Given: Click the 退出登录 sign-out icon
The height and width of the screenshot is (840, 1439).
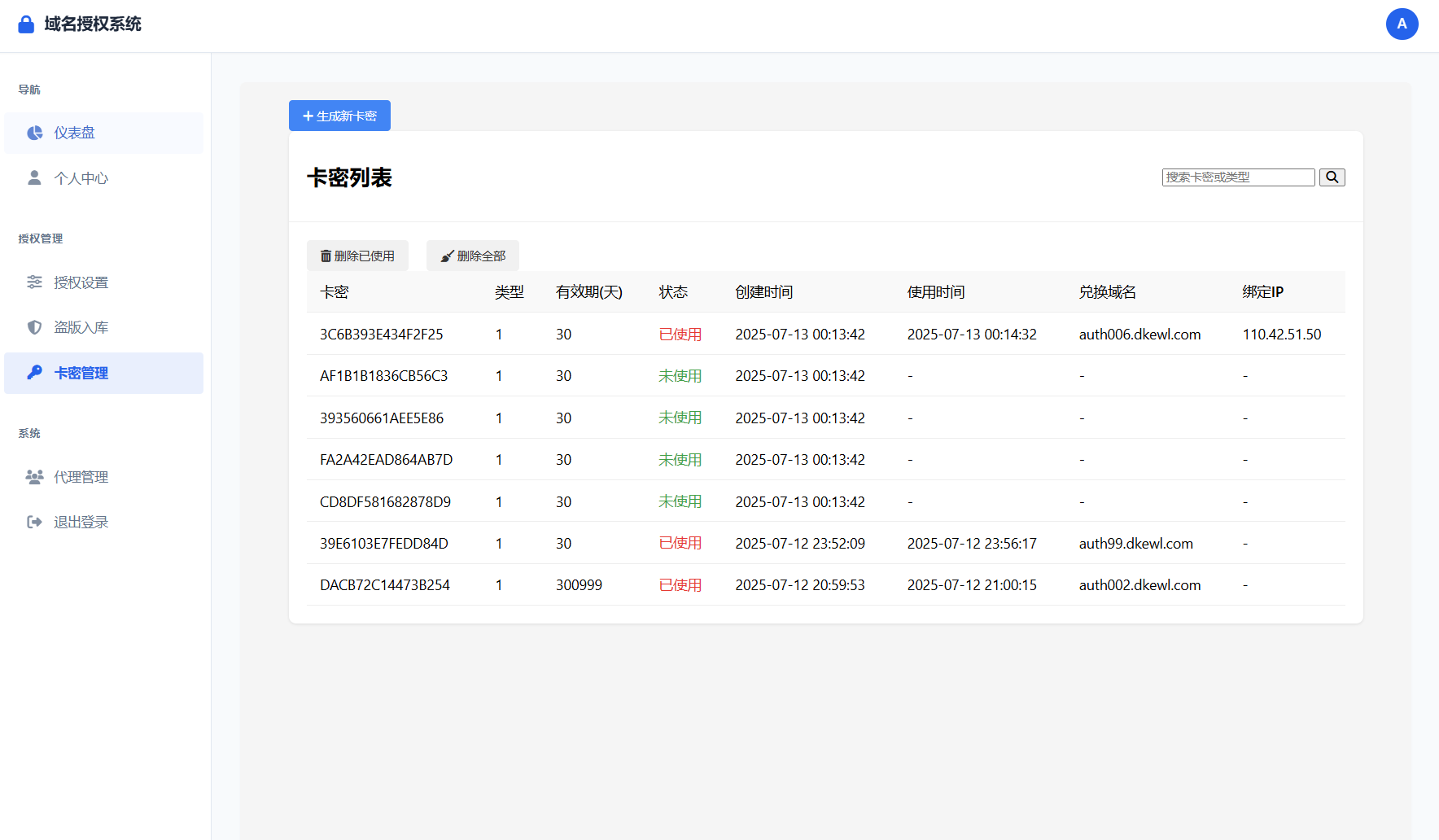Looking at the screenshot, I should pyautogui.click(x=34, y=522).
